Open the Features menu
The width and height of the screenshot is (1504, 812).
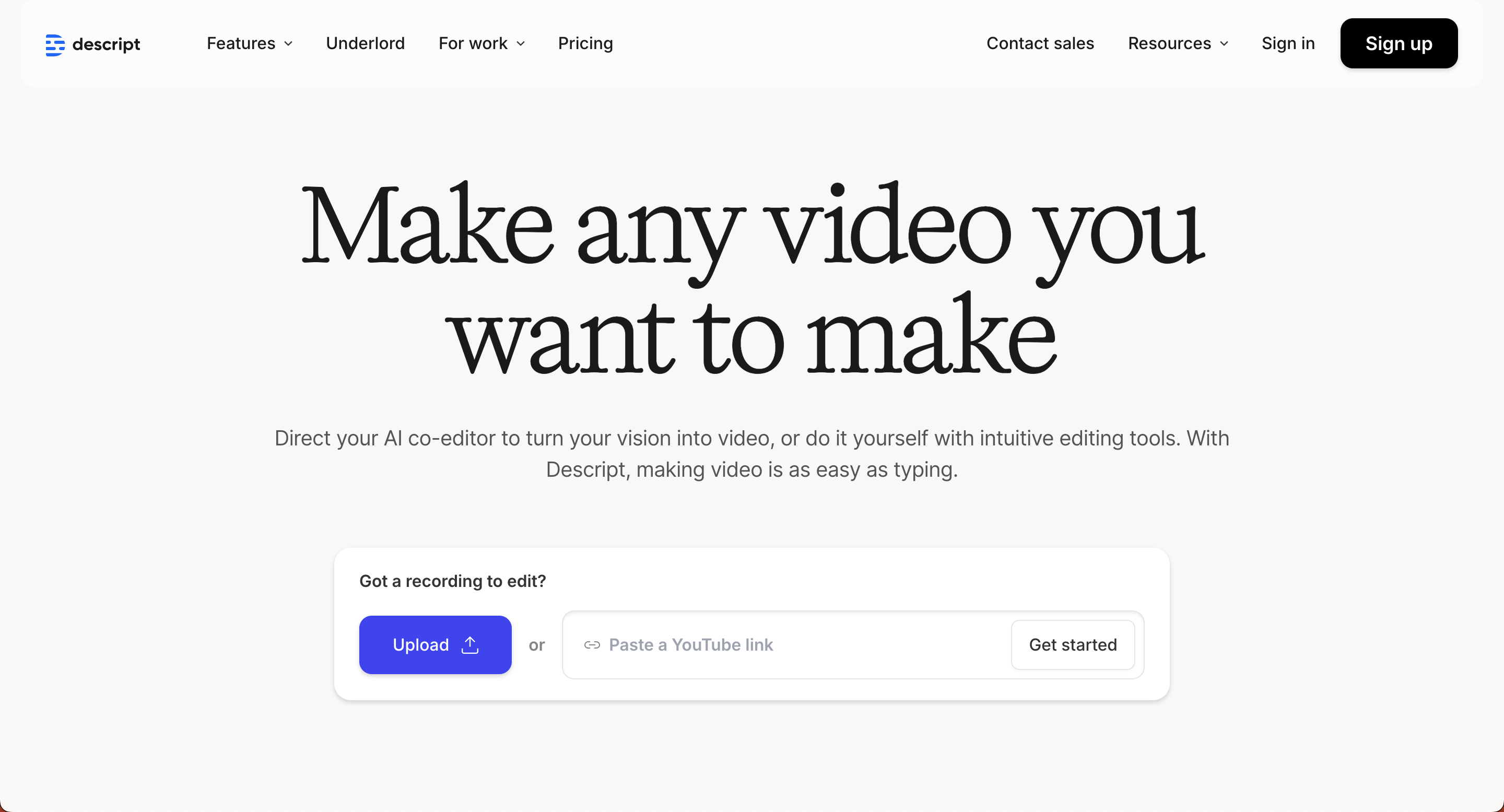[250, 44]
